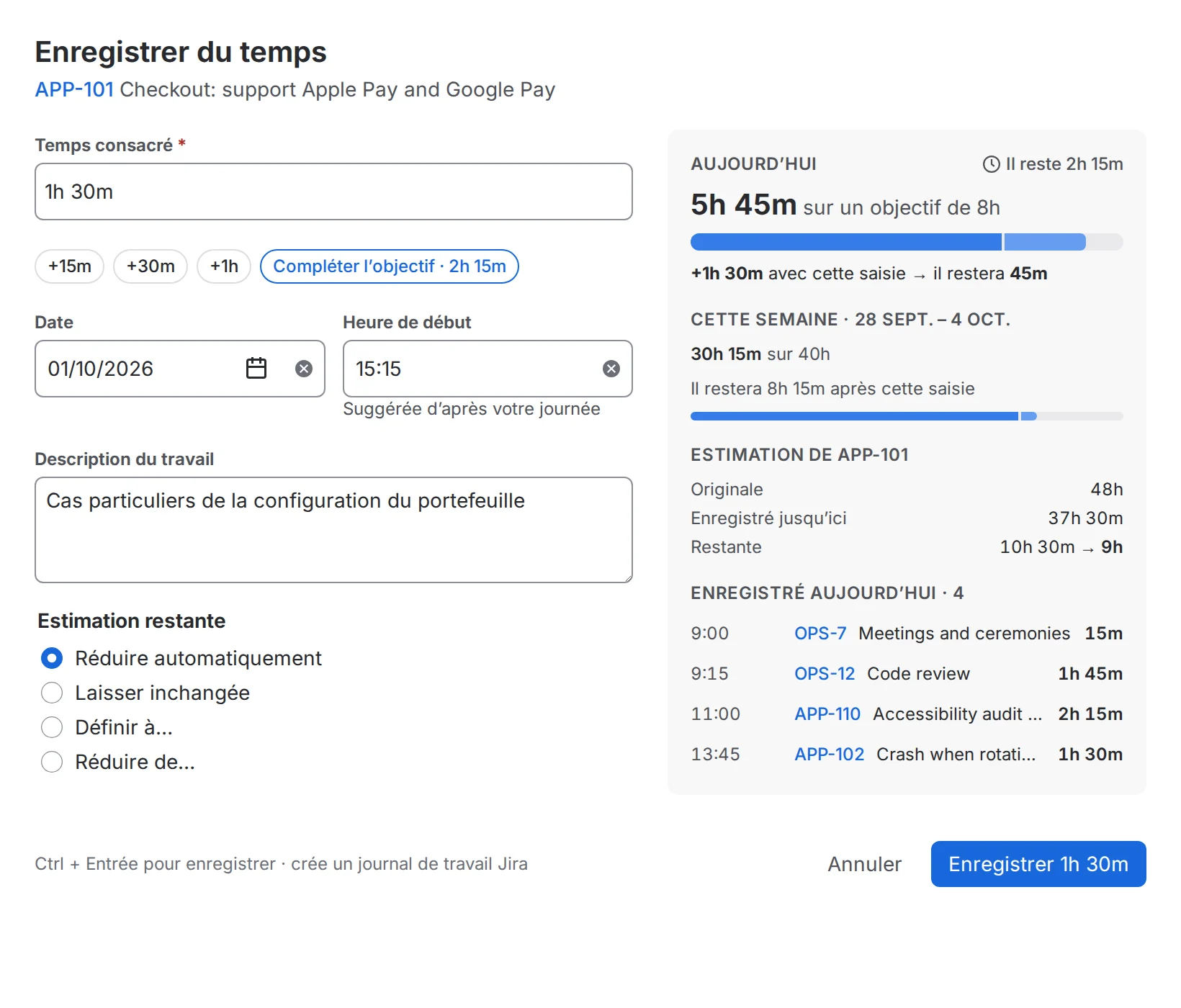Click the Accessibility audit entry title
This screenshot has height=1008, width=1181.
click(958, 714)
